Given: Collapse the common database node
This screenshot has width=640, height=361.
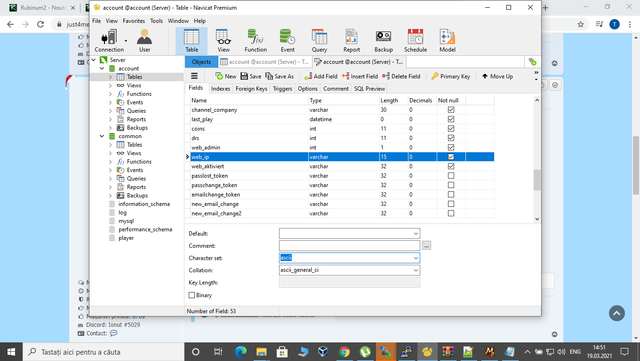Looking at the screenshot, I should [102, 136].
